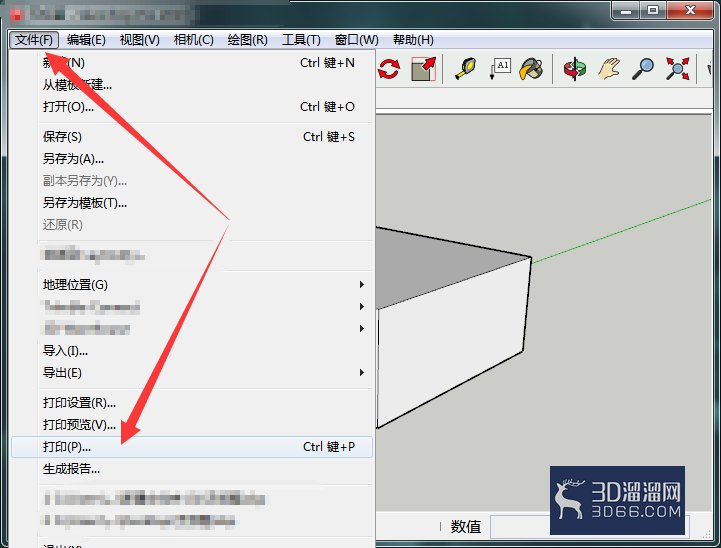The width and height of the screenshot is (721, 548).
Task: Choose 另存为(A)... menu entry
Action: 191,159
